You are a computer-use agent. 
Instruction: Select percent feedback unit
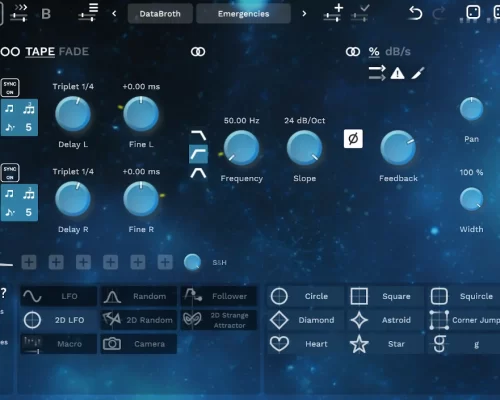[374, 52]
